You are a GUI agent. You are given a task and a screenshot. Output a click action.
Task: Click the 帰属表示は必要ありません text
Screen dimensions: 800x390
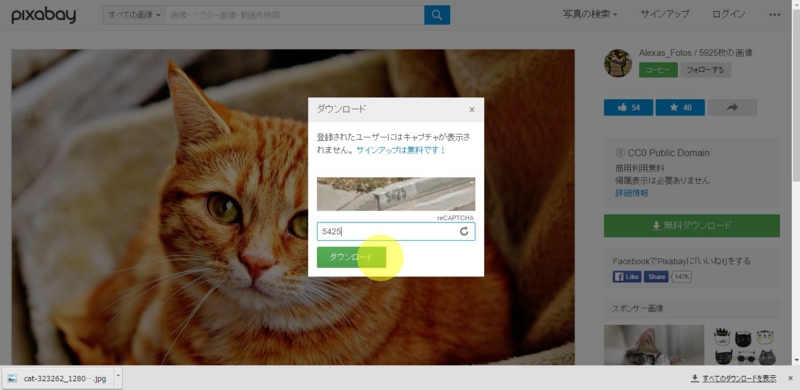point(662,180)
